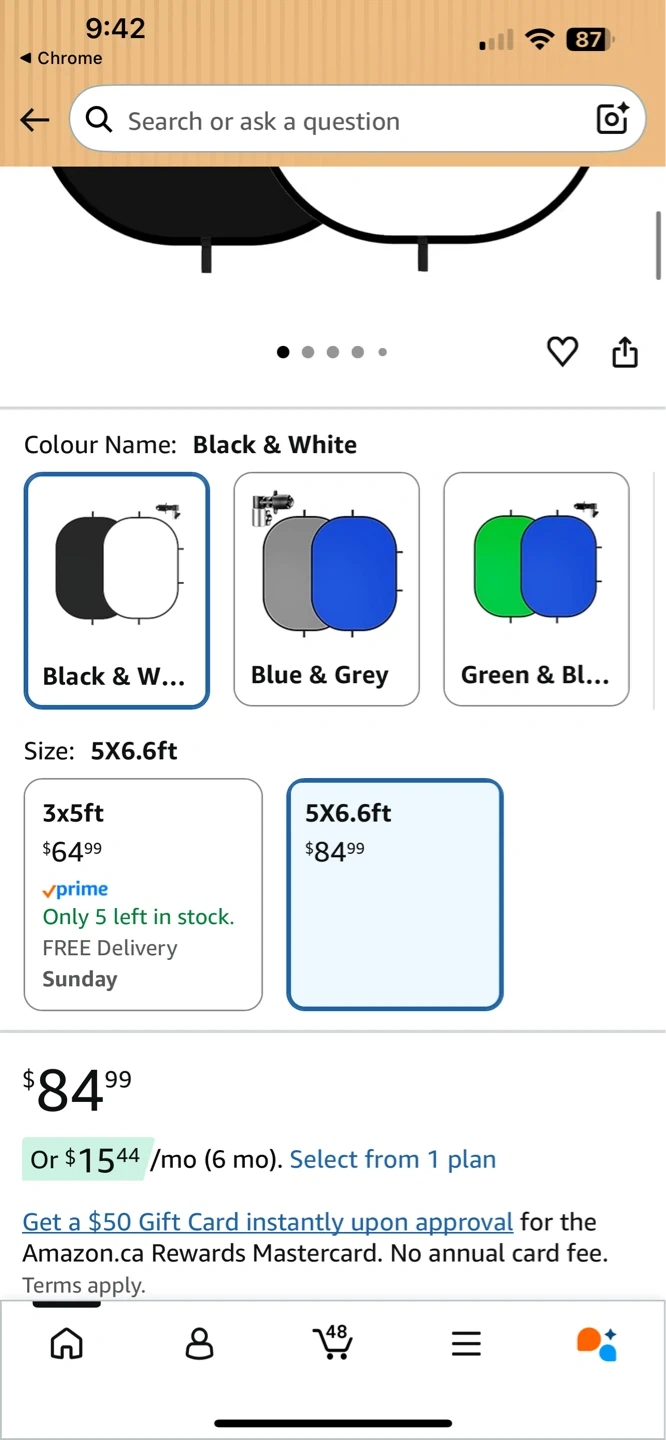666x1440 pixels.
Task: Tap the back arrow icon
Action: 35,121
